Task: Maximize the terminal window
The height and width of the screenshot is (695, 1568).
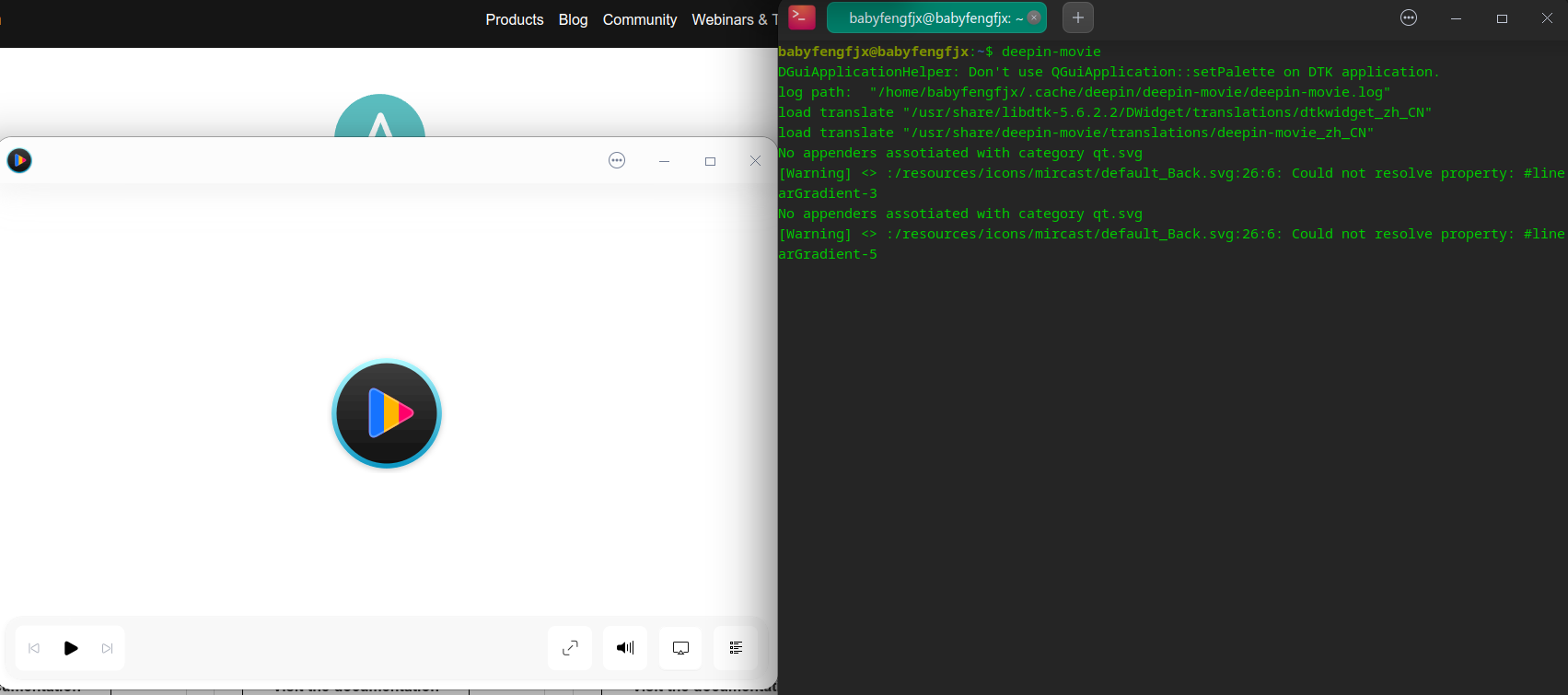Action: tap(1502, 18)
